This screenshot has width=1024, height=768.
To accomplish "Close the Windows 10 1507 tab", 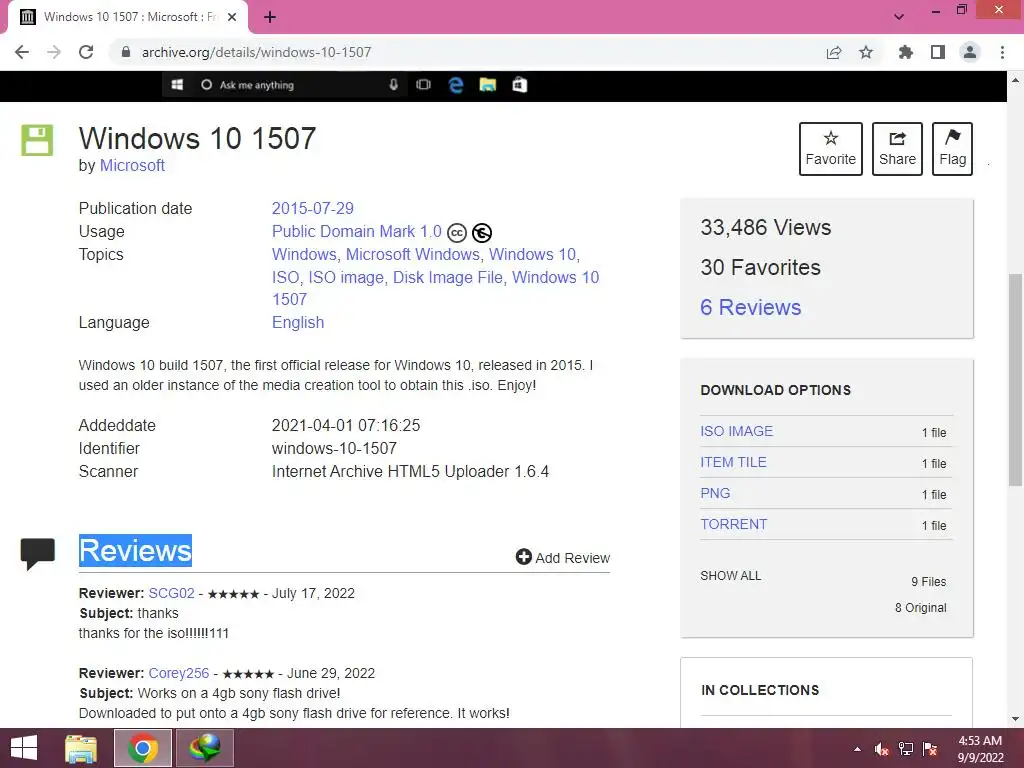I will pyautogui.click(x=232, y=17).
